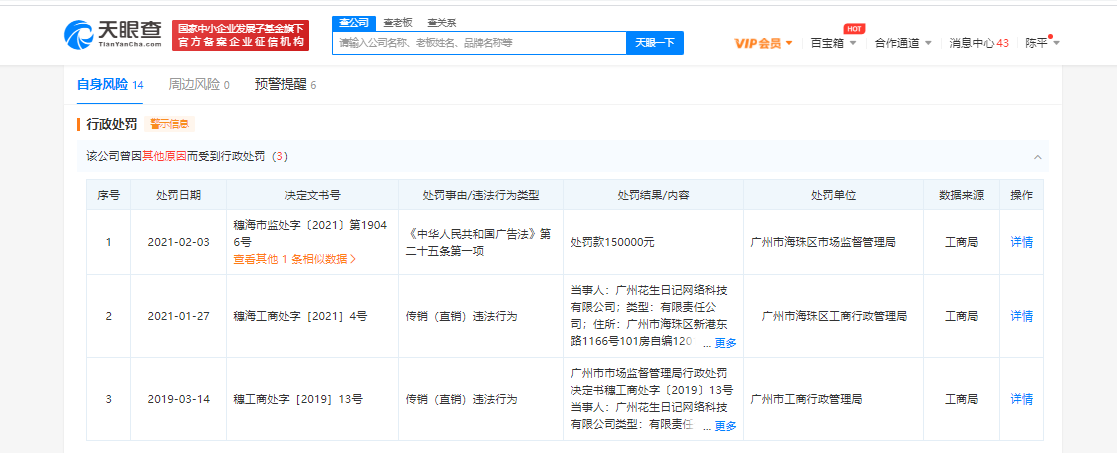Viewport: 1117px width, 453px height.
Task: Select the 查公司 search tab
Action: coord(353,23)
